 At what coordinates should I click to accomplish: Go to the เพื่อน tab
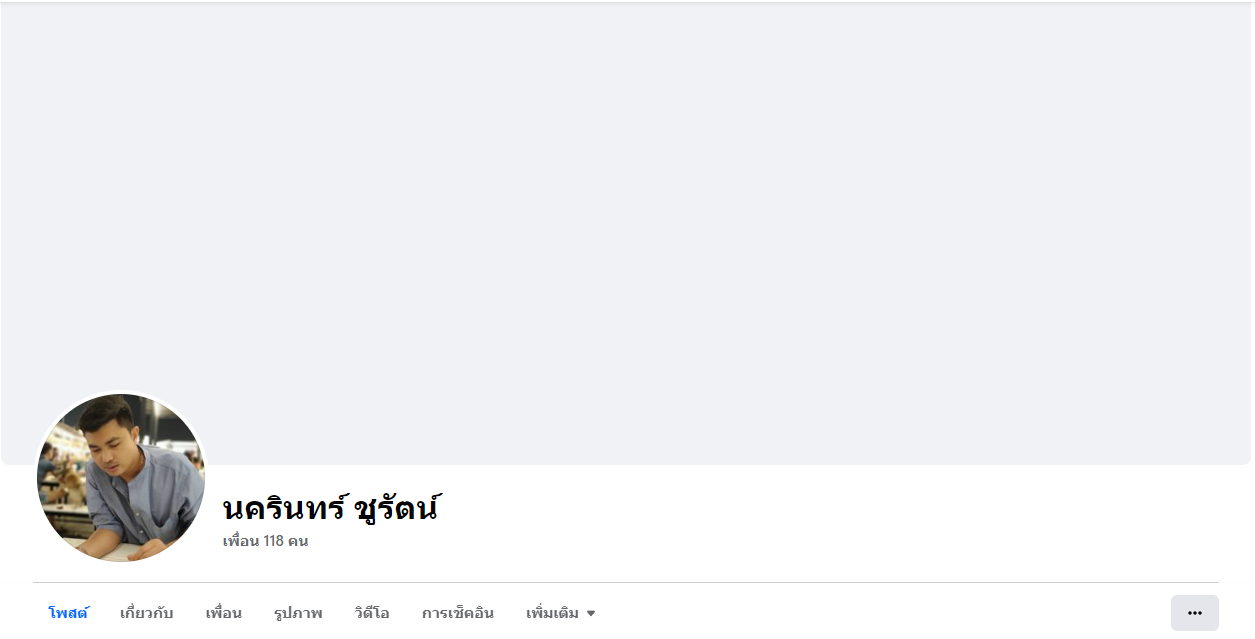tap(224, 613)
